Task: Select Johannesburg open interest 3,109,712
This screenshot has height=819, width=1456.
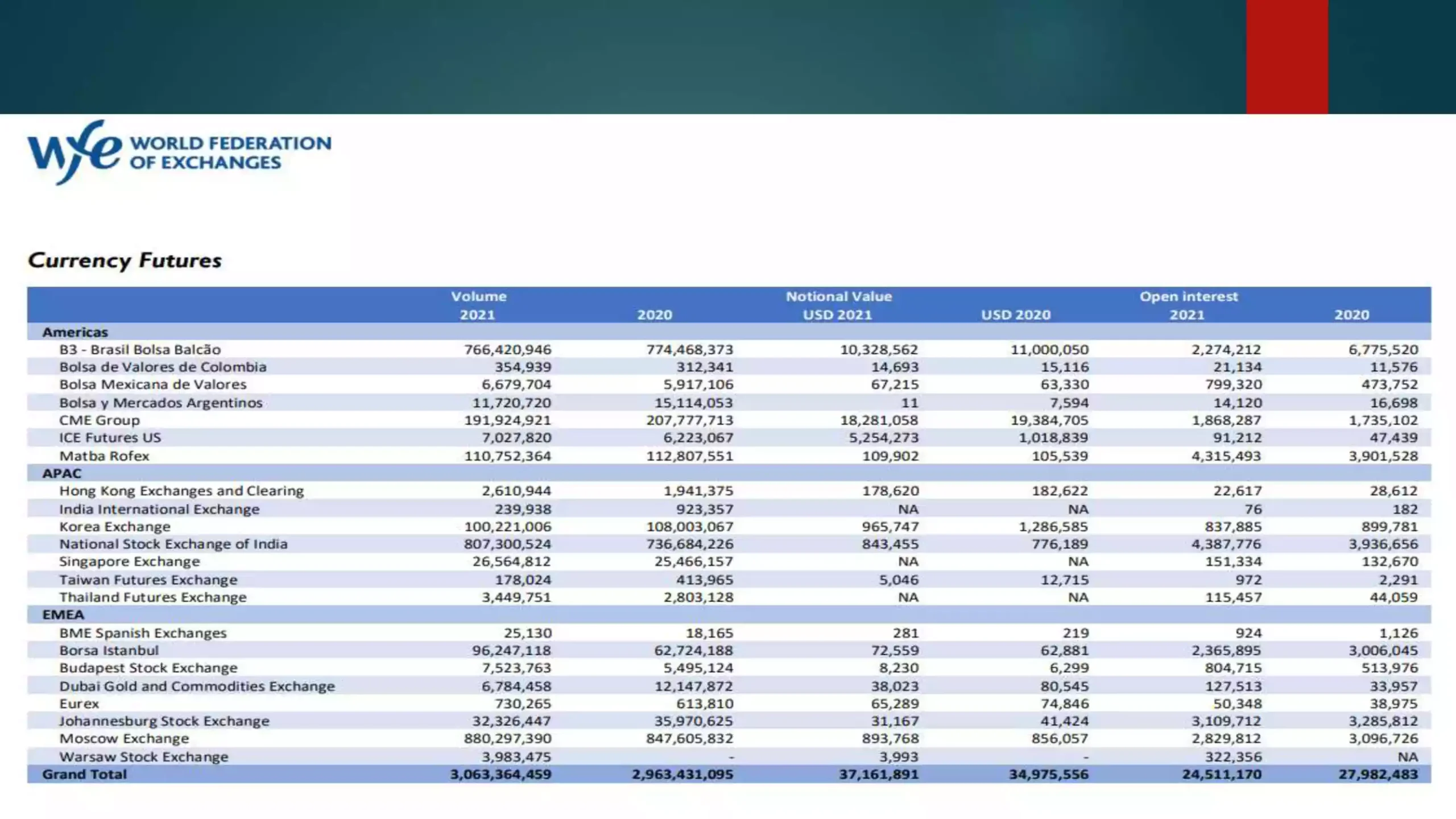Action: click(1226, 721)
